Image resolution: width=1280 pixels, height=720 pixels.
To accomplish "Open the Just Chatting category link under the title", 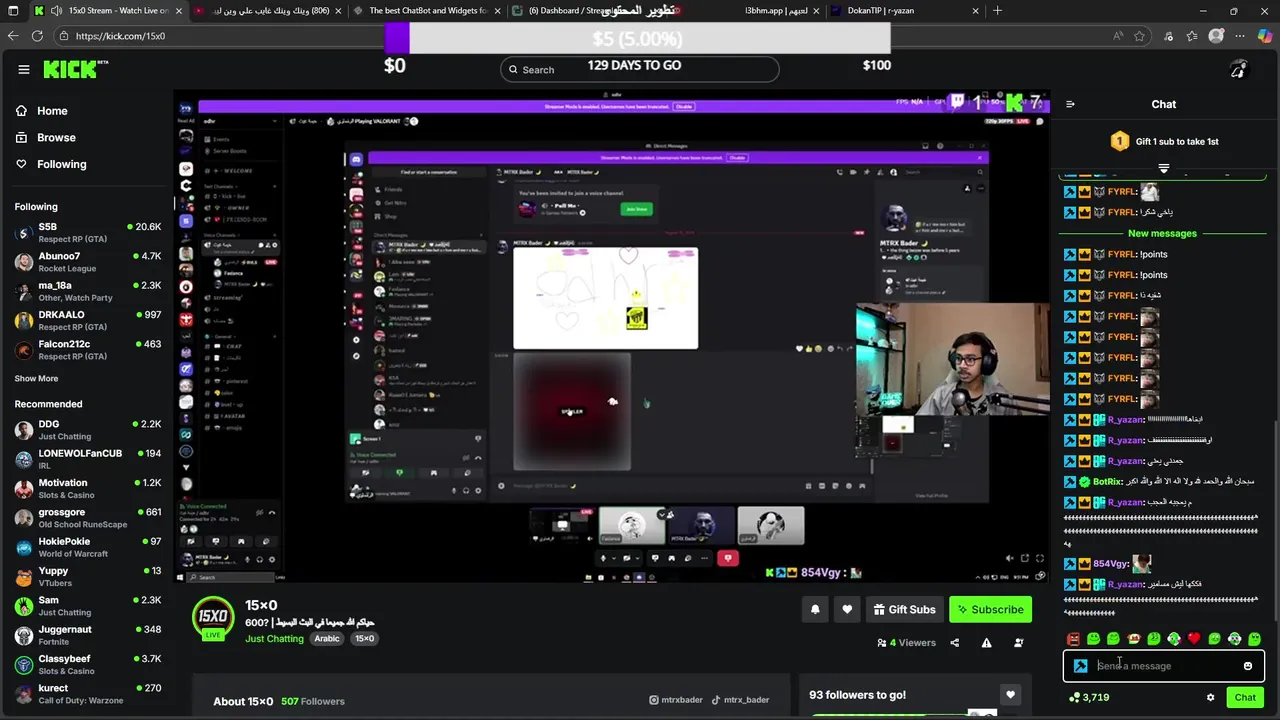I will pos(274,639).
